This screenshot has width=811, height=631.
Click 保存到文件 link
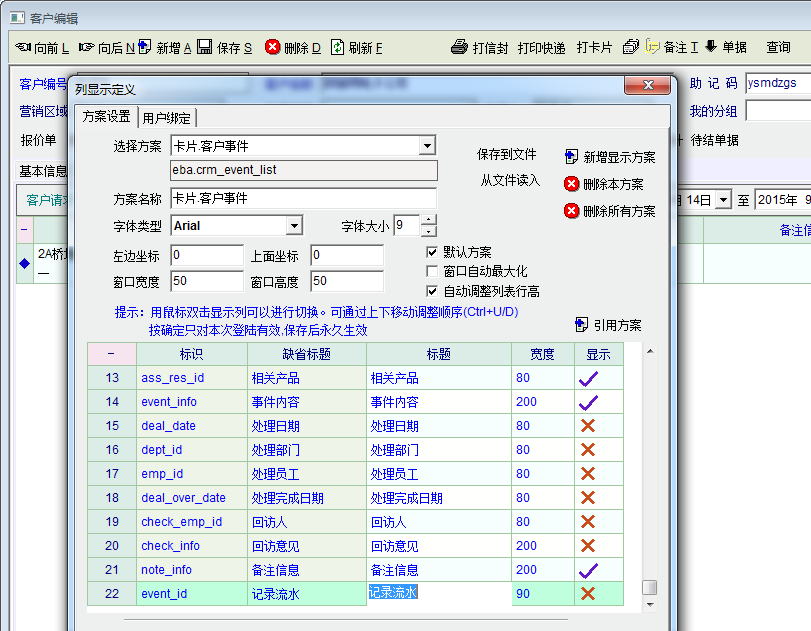coord(507,155)
